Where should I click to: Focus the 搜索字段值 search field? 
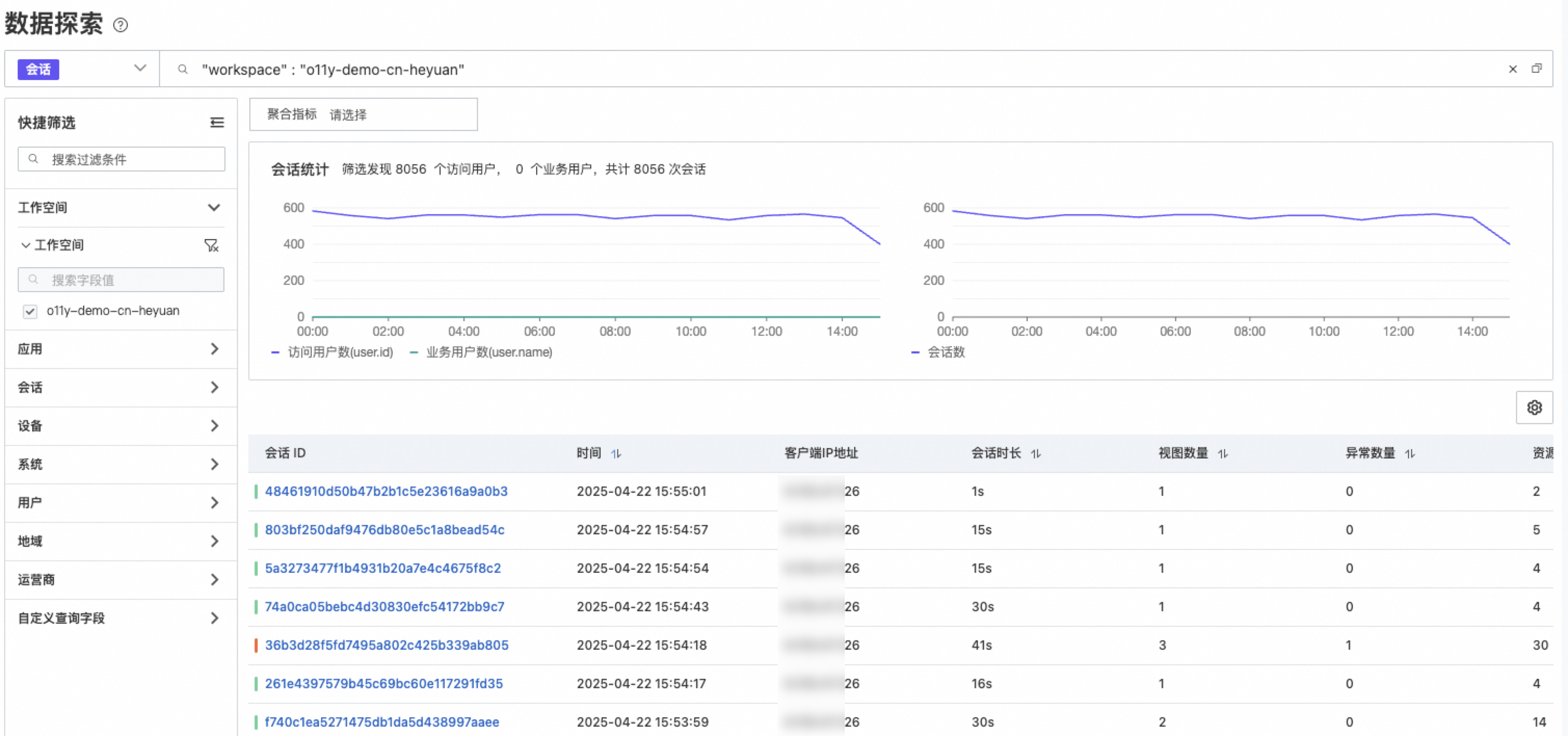121,280
